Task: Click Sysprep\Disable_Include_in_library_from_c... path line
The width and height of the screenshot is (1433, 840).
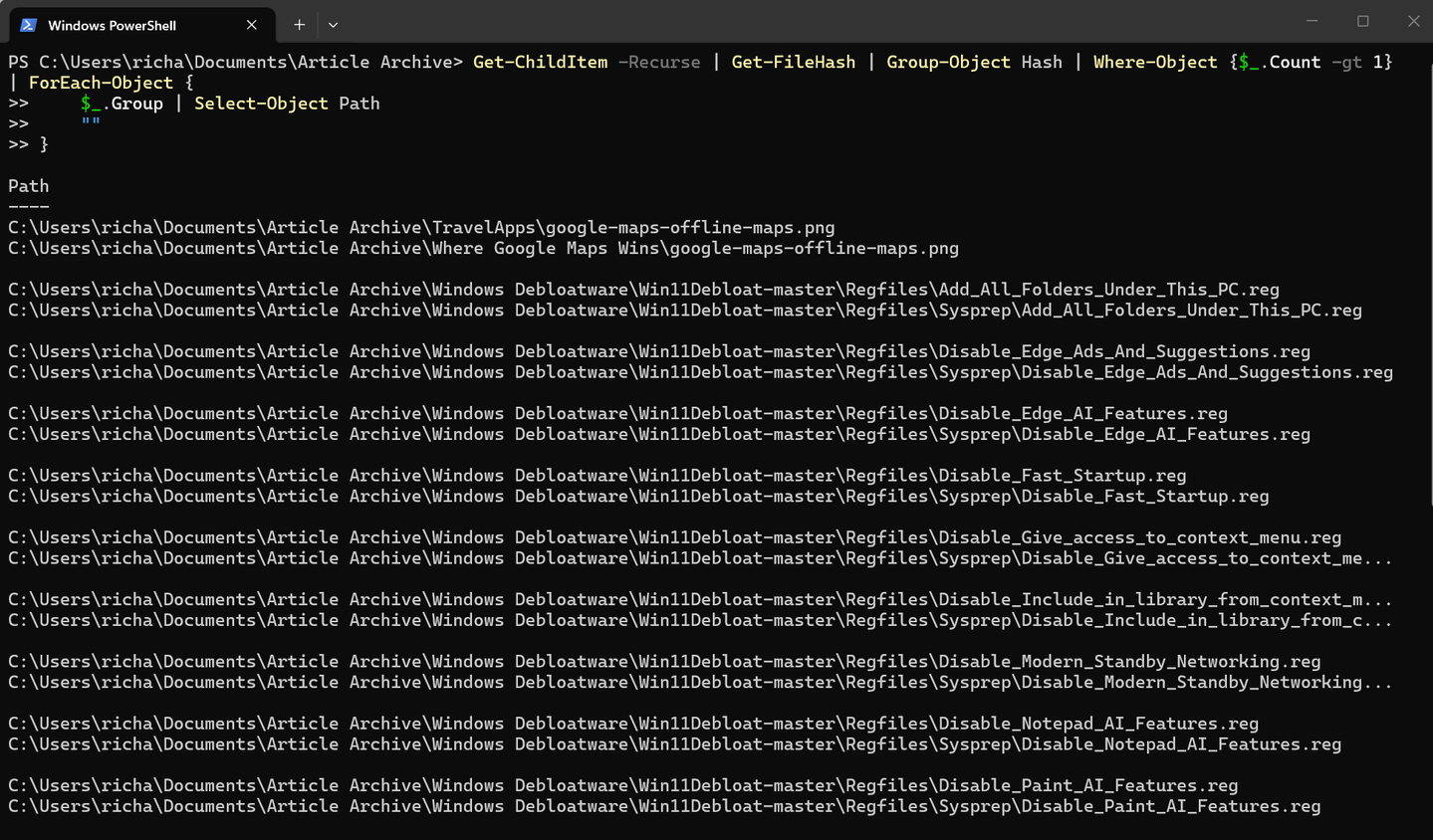Action: [700, 620]
